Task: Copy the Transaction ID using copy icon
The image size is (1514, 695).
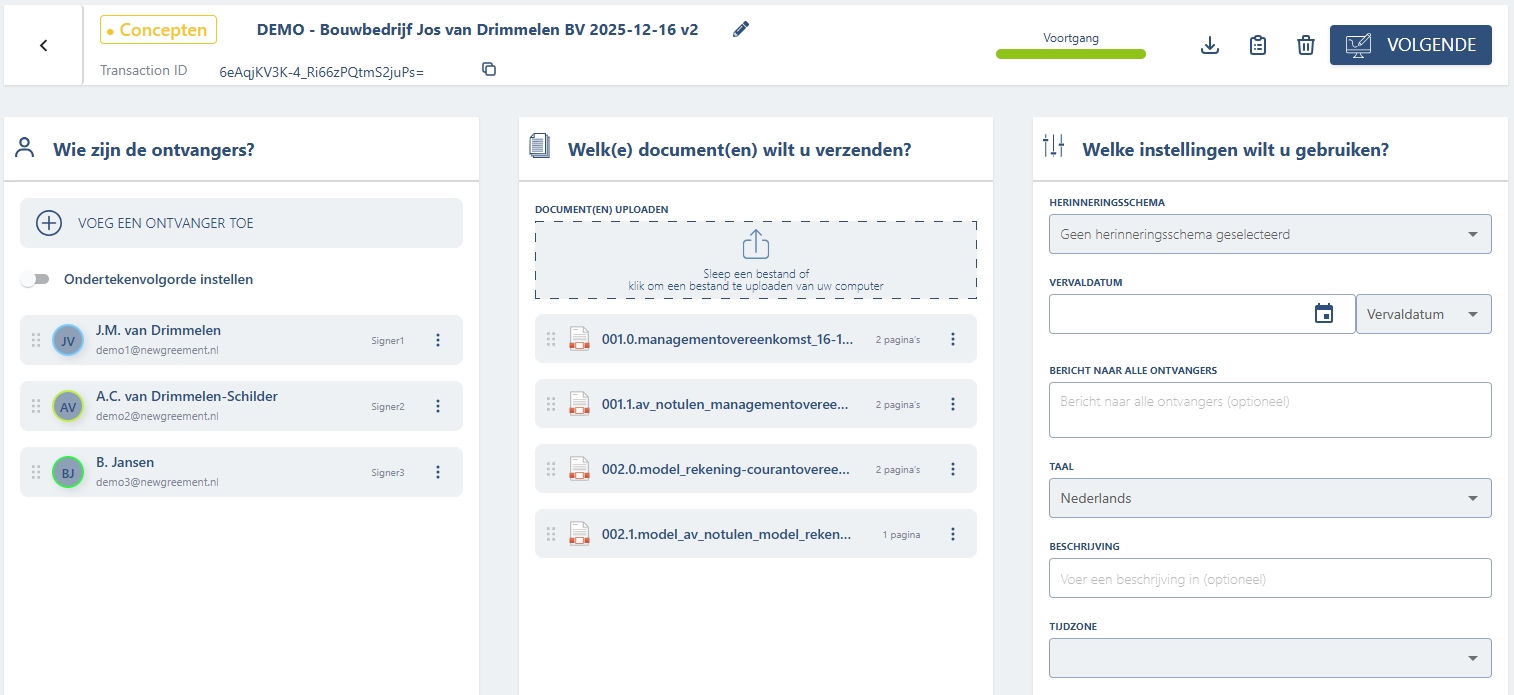Action: 489,70
